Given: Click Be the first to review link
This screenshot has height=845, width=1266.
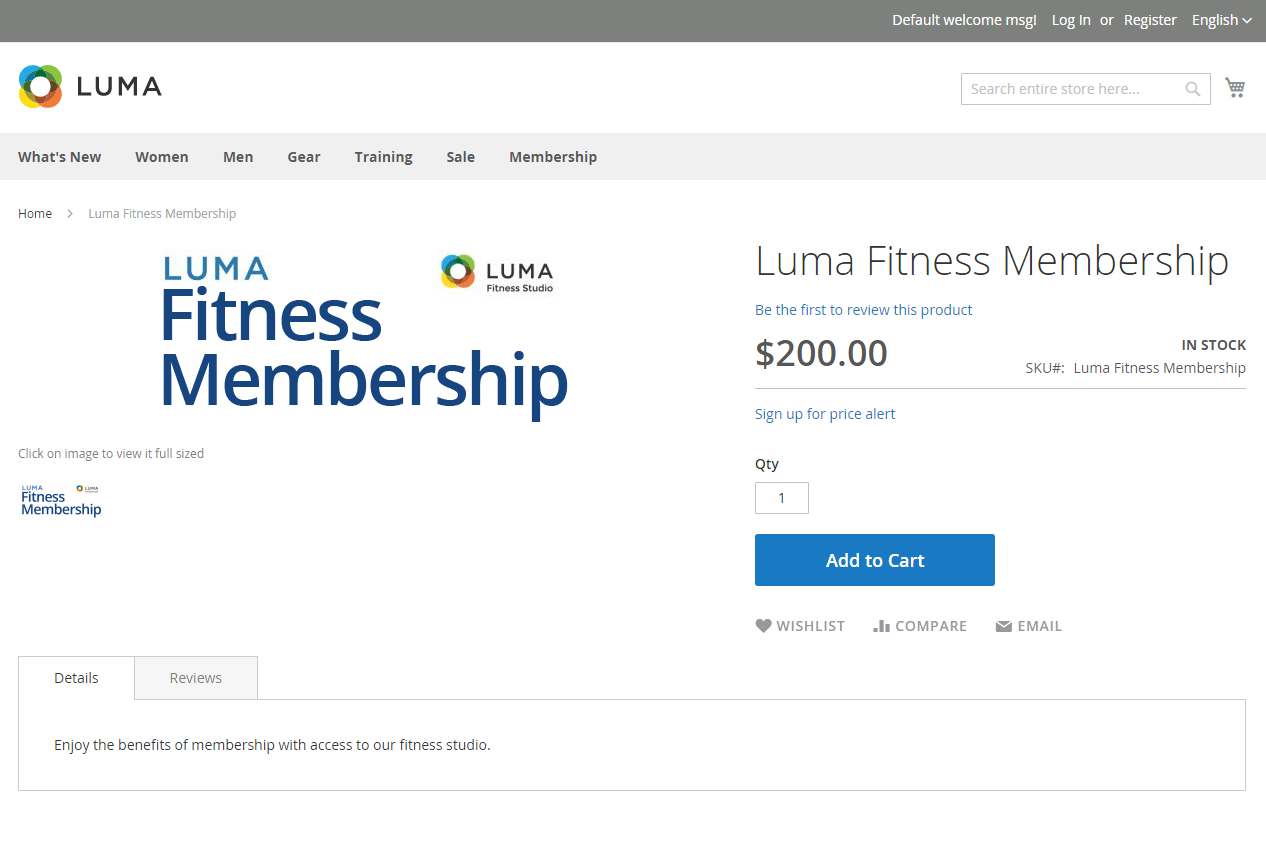Looking at the screenshot, I should tap(863, 310).
